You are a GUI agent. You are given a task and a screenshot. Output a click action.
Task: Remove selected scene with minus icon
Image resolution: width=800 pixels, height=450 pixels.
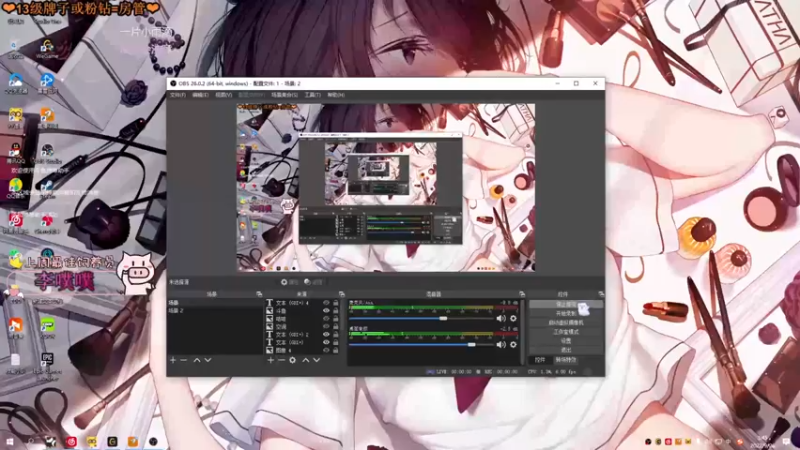click(x=184, y=360)
